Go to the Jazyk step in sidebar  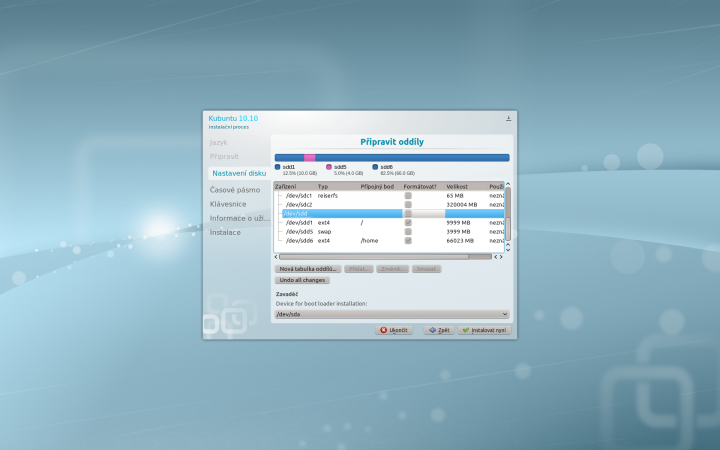tap(219, 143)
